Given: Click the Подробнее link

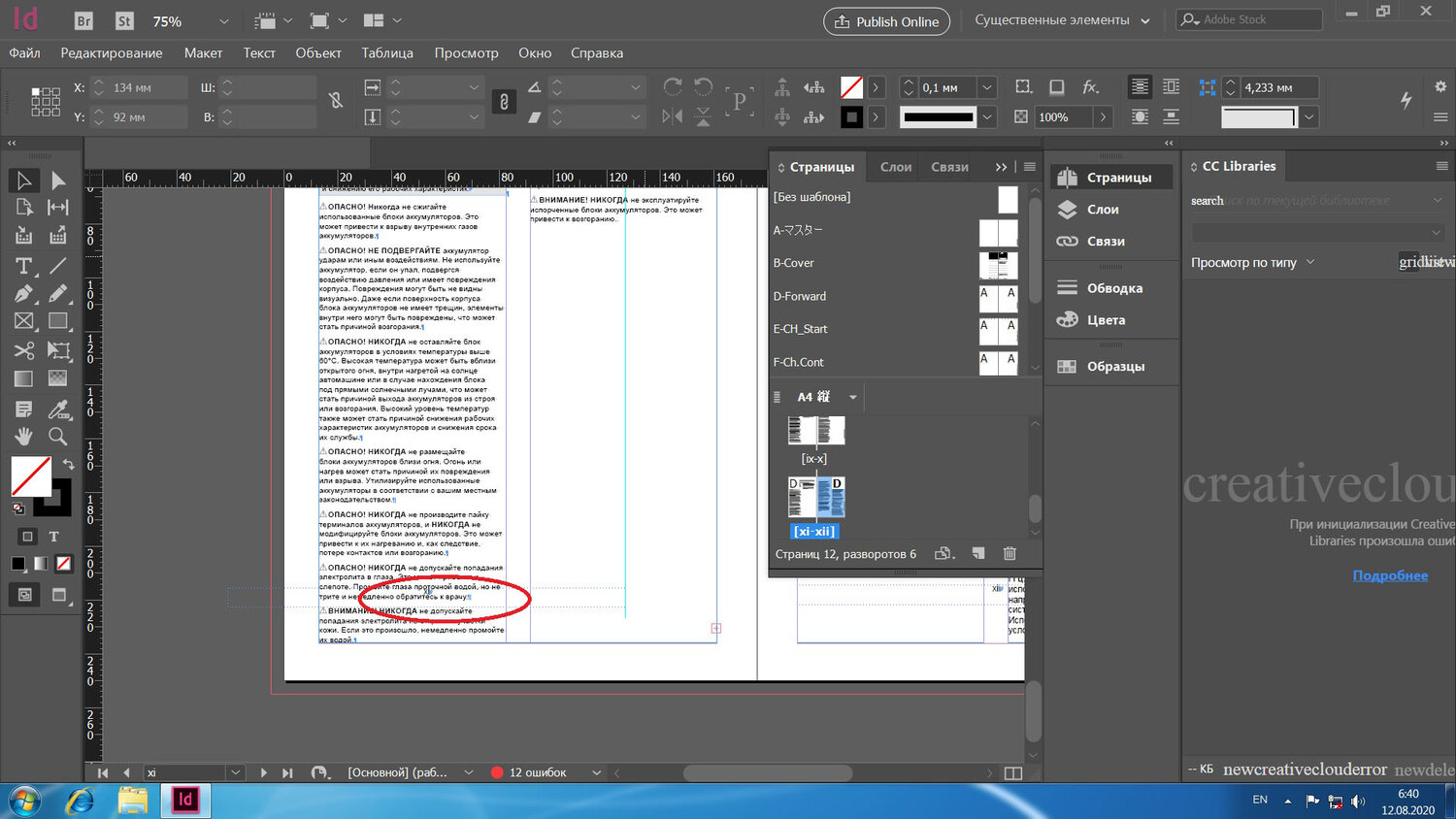Looking at the screenshot, I should pos(1390,575).
